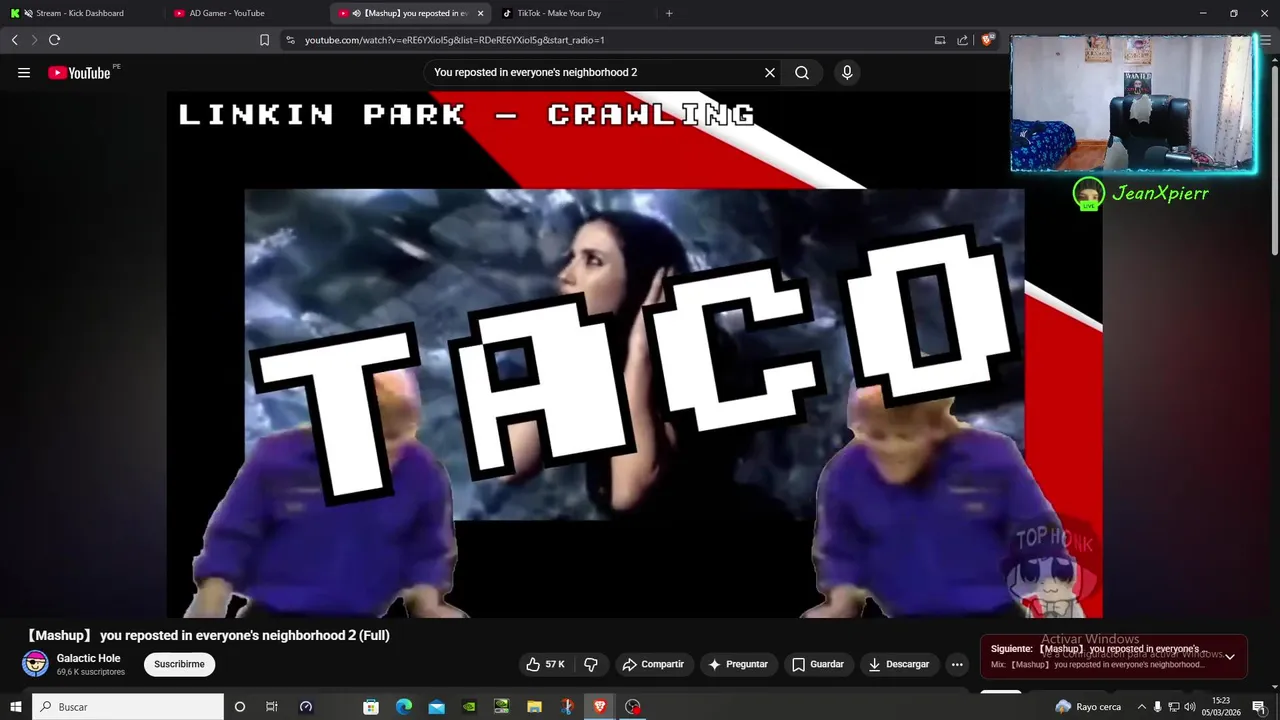View site information icon in address bar
Screen dimensions: 1280x720
(x=290, y=40)
